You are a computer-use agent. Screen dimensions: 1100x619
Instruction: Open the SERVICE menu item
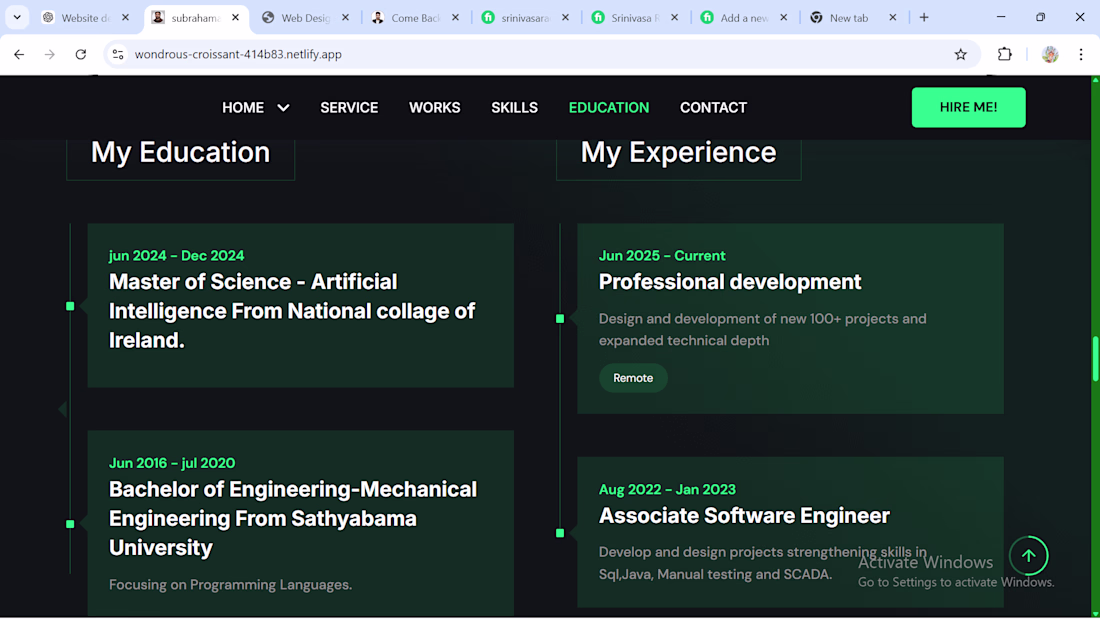coord(349,108)
